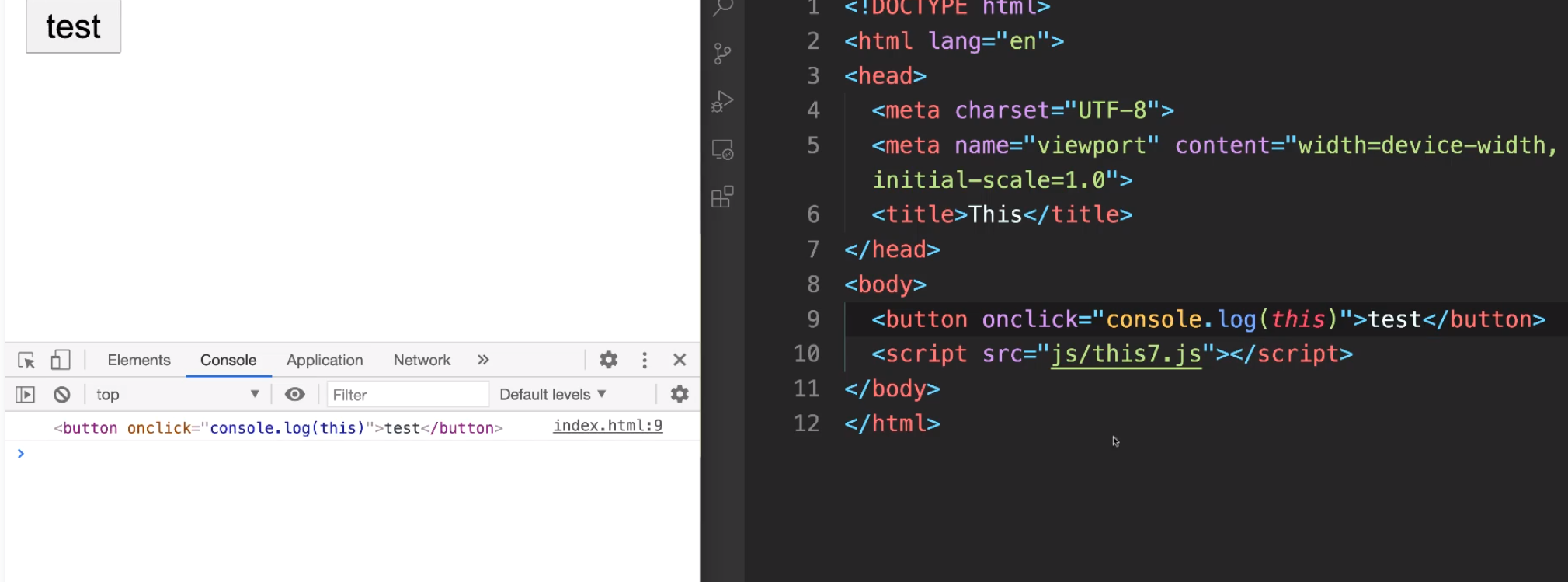The width and height of the screenshot is (1568, 582).
Task: Click the logged button element output
Action: click(278, 428)
